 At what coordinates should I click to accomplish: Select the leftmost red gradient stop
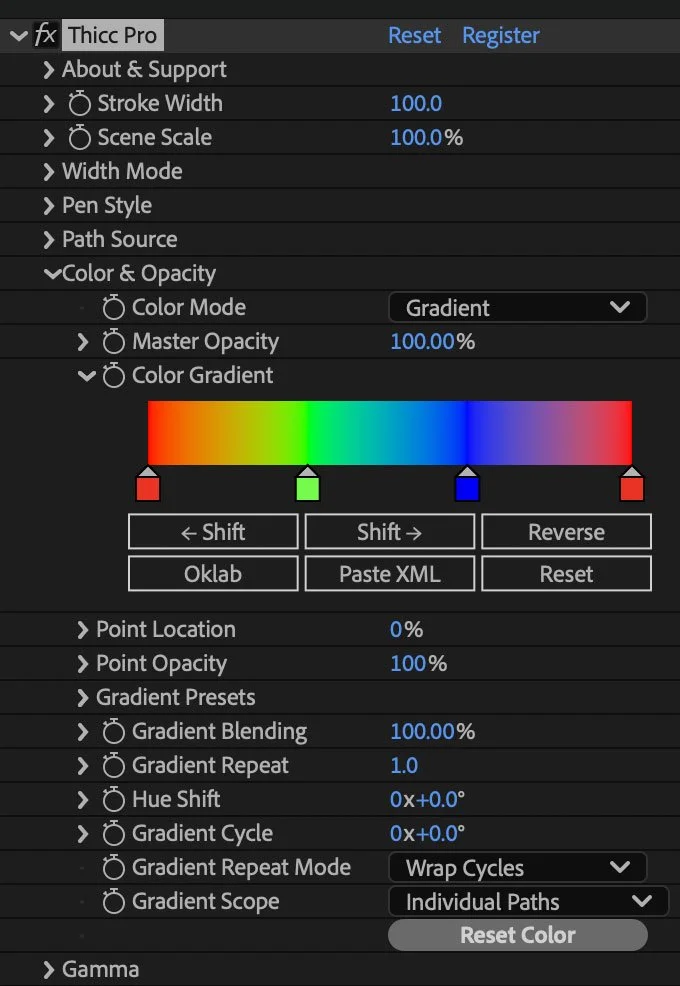point(148,484)
